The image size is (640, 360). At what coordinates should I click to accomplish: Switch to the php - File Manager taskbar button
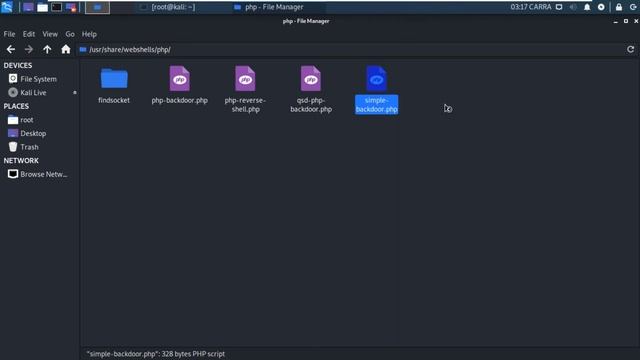tap(269, 7)
